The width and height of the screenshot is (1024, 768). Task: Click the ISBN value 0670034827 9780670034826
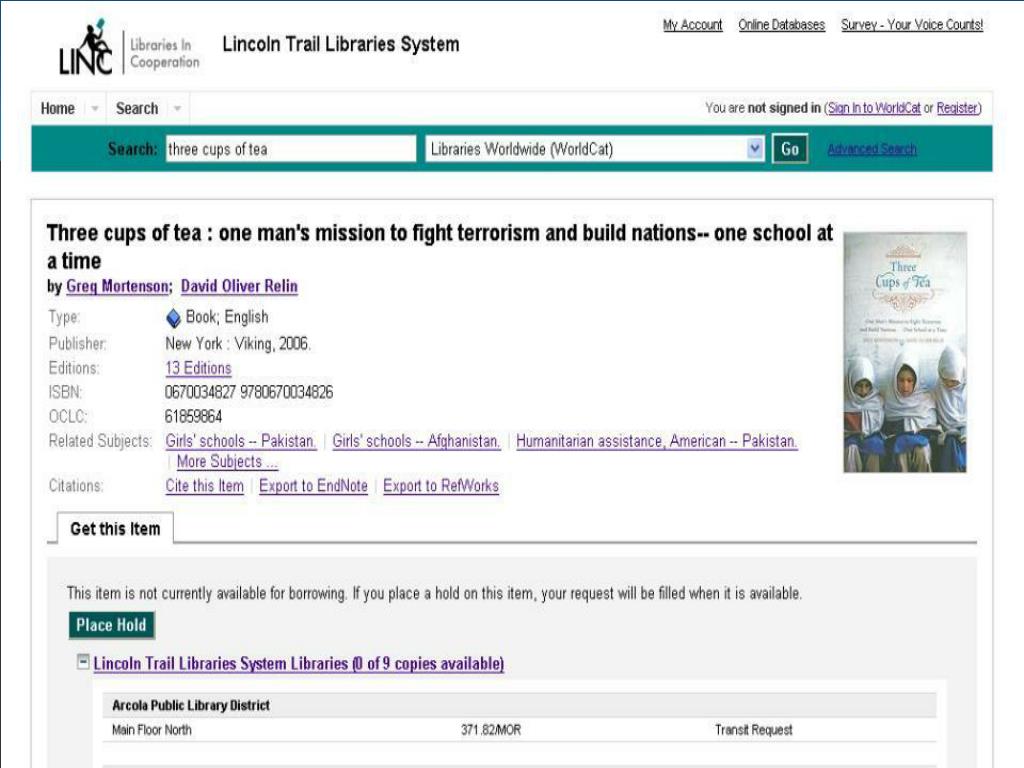[x=249, y=392]
